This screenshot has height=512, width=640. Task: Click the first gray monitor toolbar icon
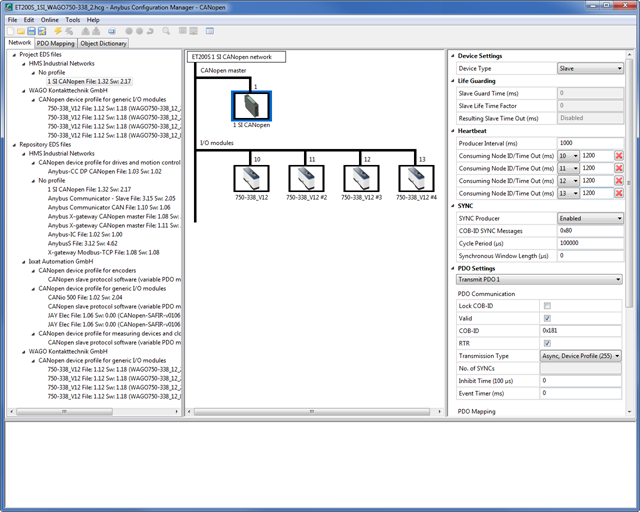click(x=182, y=31)
